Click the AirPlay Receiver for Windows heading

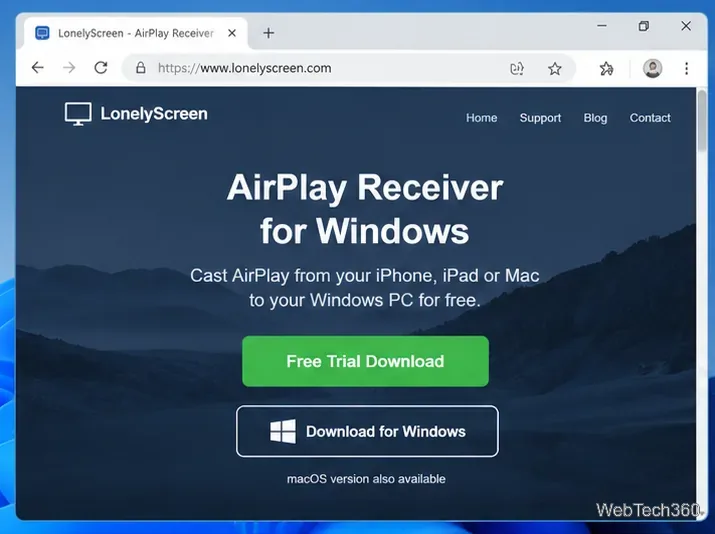[365, 209]
